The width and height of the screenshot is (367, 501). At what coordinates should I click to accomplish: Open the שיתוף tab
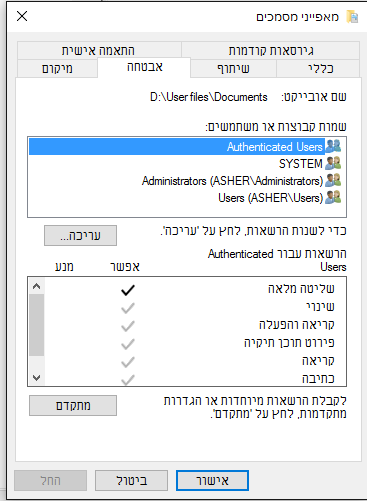pyautogui.click(x=233, y=68)
